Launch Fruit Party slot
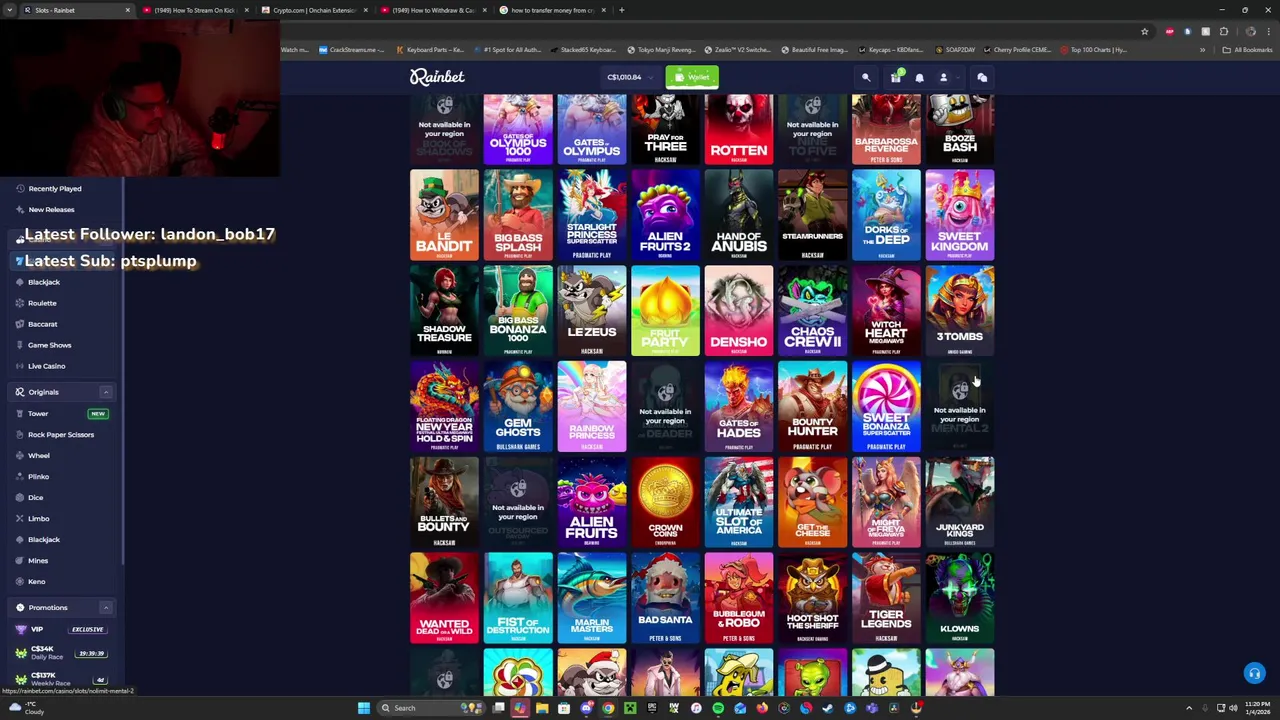 (x=665, y=311)
